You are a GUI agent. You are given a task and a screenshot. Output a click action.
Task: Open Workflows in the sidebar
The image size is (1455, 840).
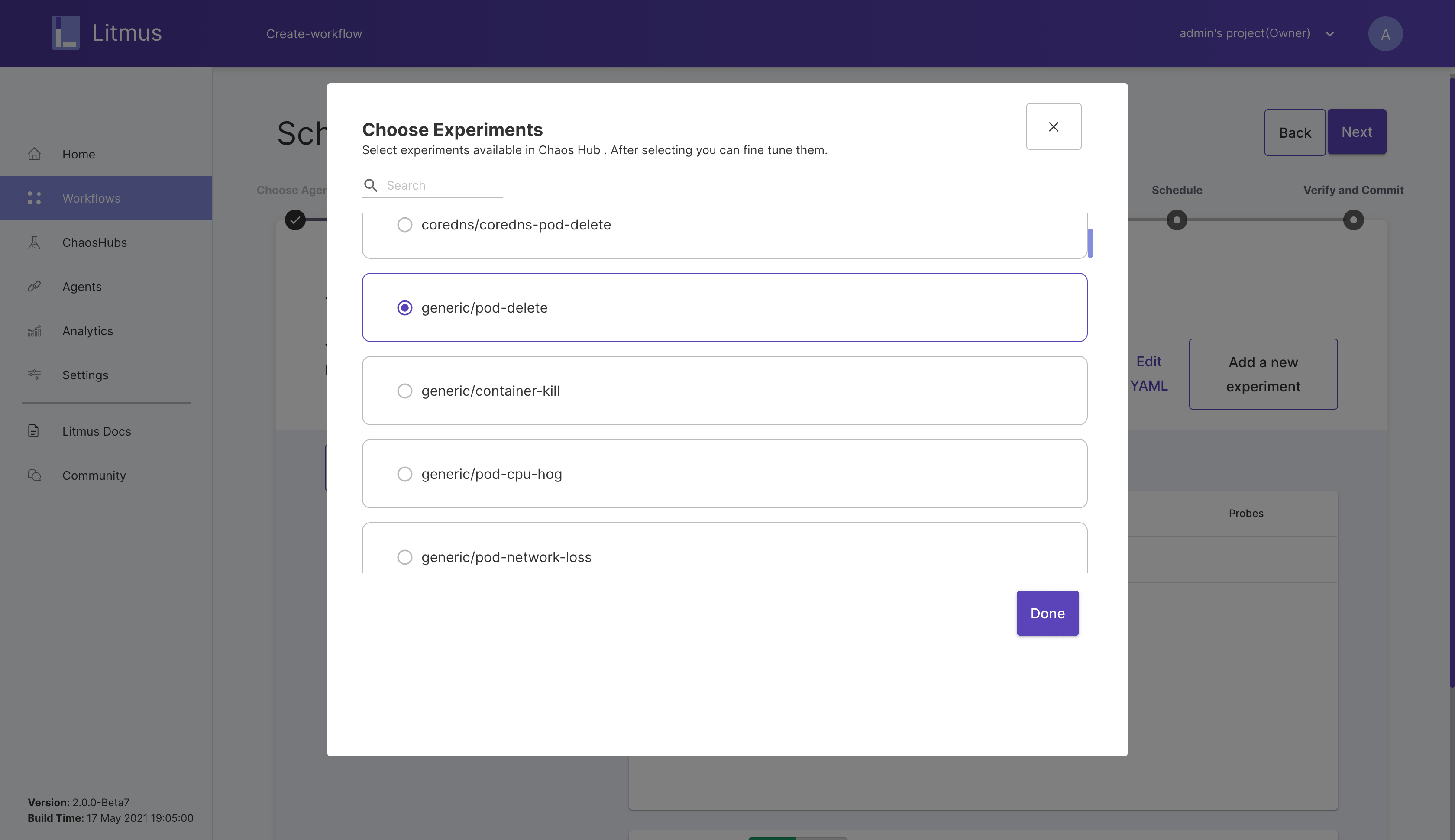tap(91, 198)
